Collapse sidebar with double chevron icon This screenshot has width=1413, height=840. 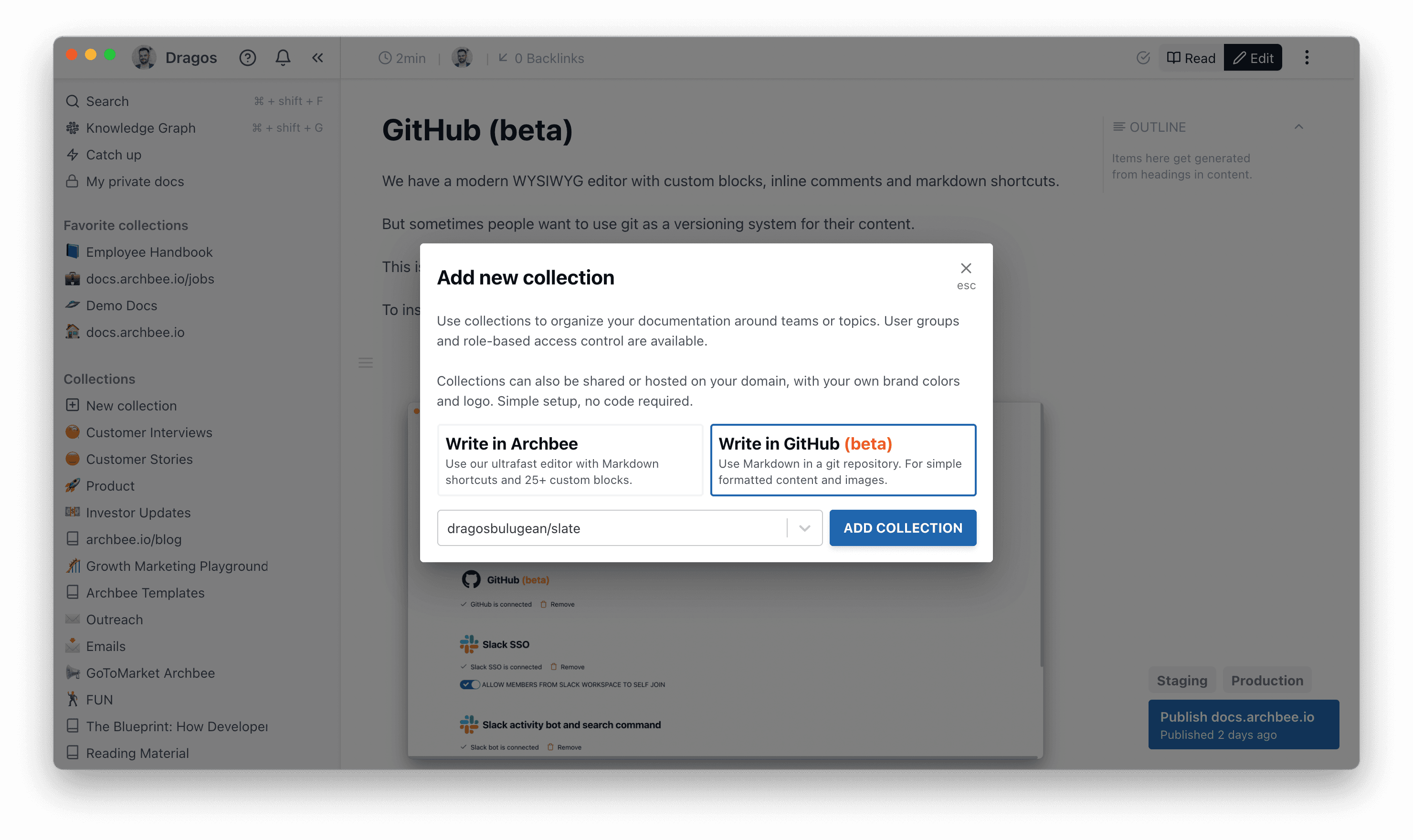tap(317, 58)
